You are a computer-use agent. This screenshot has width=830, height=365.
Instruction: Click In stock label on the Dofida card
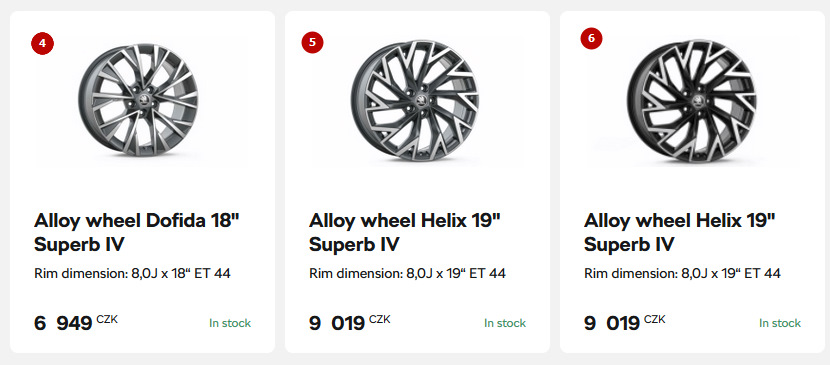[x=230, y=323]
